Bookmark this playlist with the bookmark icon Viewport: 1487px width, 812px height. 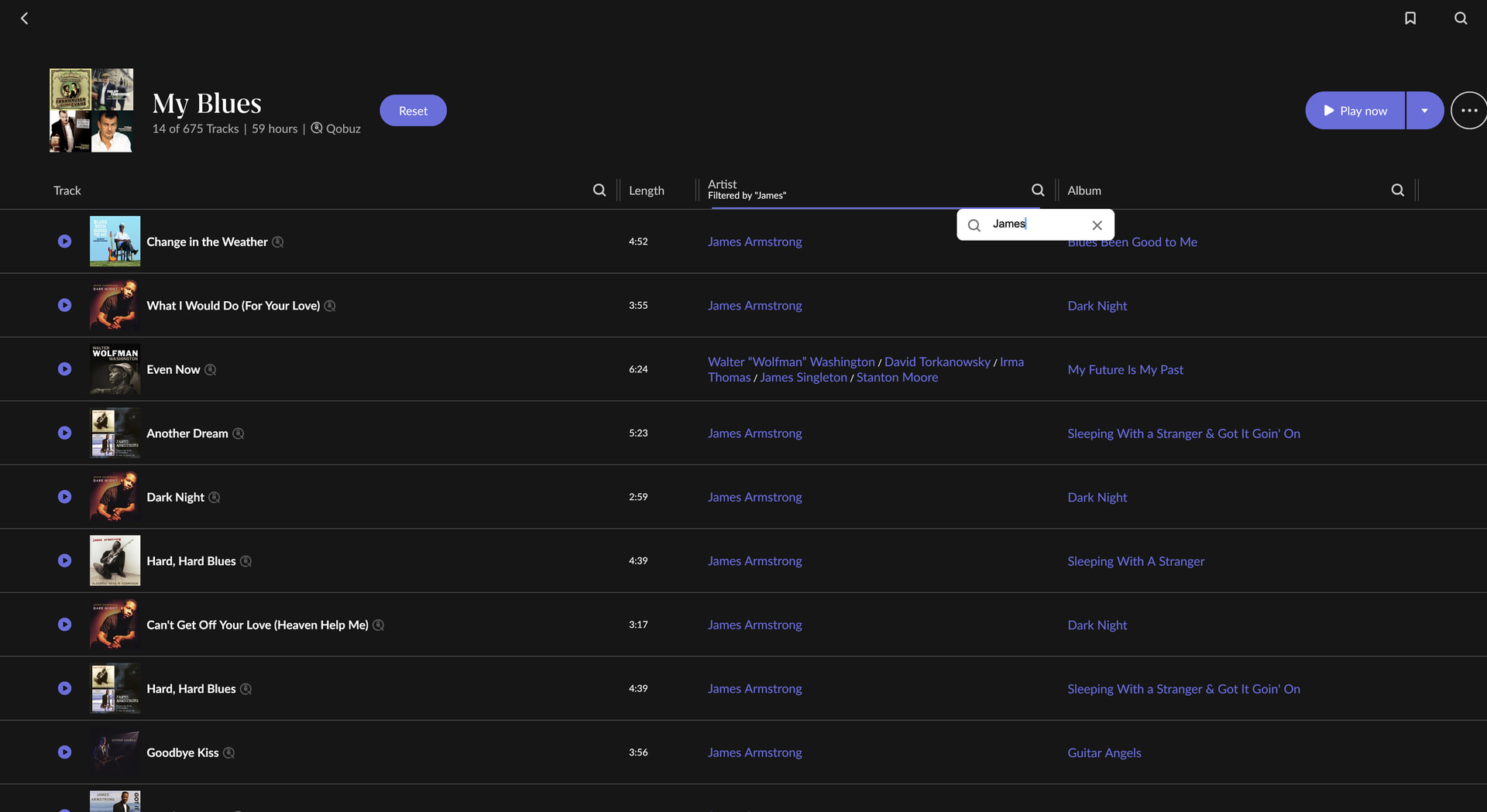coord(1410,18)
